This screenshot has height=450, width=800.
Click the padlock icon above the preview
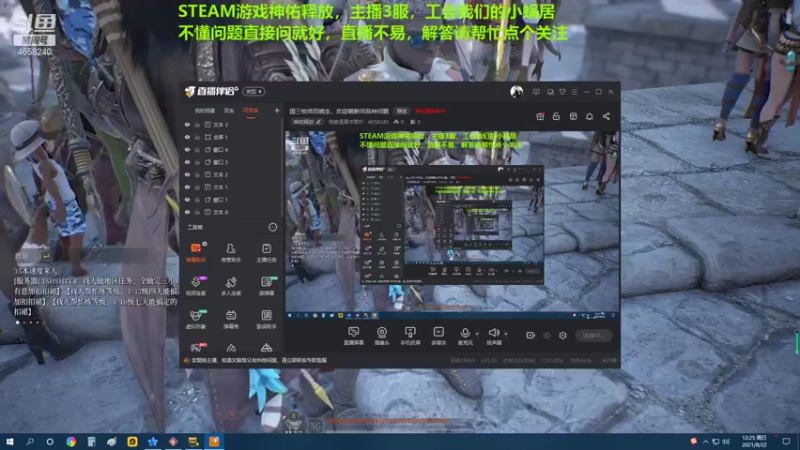tap(556, 116)
